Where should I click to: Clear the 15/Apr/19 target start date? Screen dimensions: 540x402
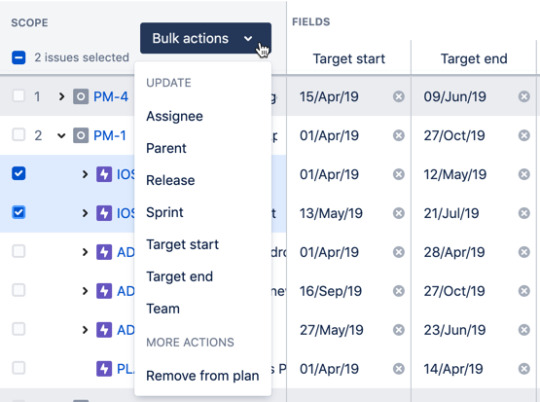(398, 97)
